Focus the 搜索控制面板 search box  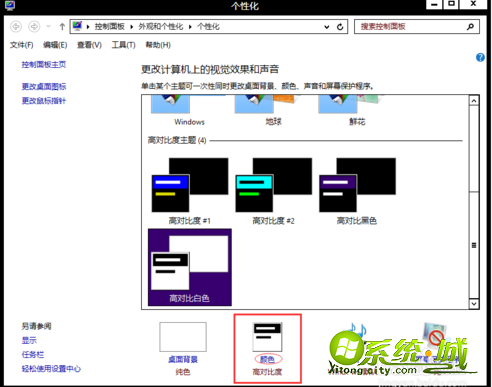(417, 27)
